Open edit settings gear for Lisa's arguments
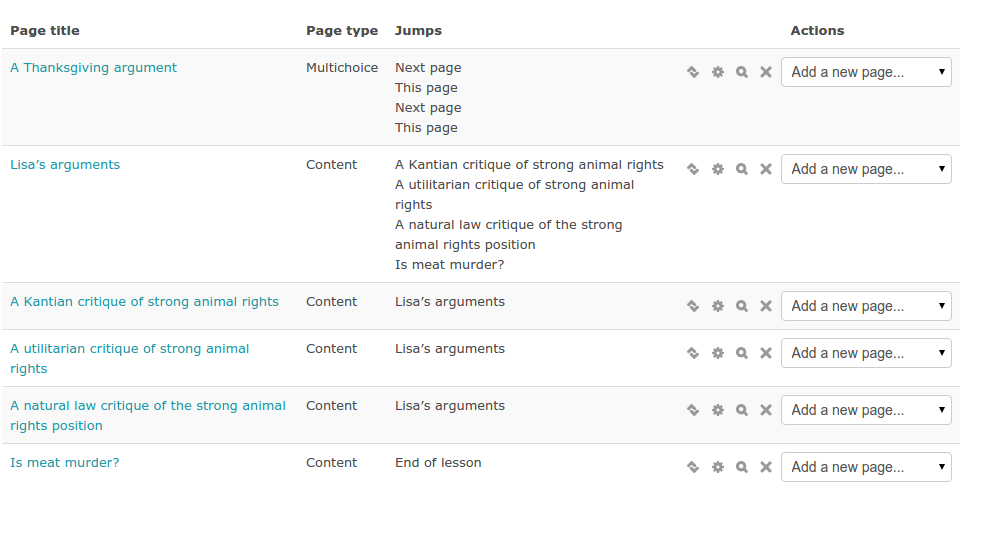The height and width of the screenshot is (544, 989). 717,169
